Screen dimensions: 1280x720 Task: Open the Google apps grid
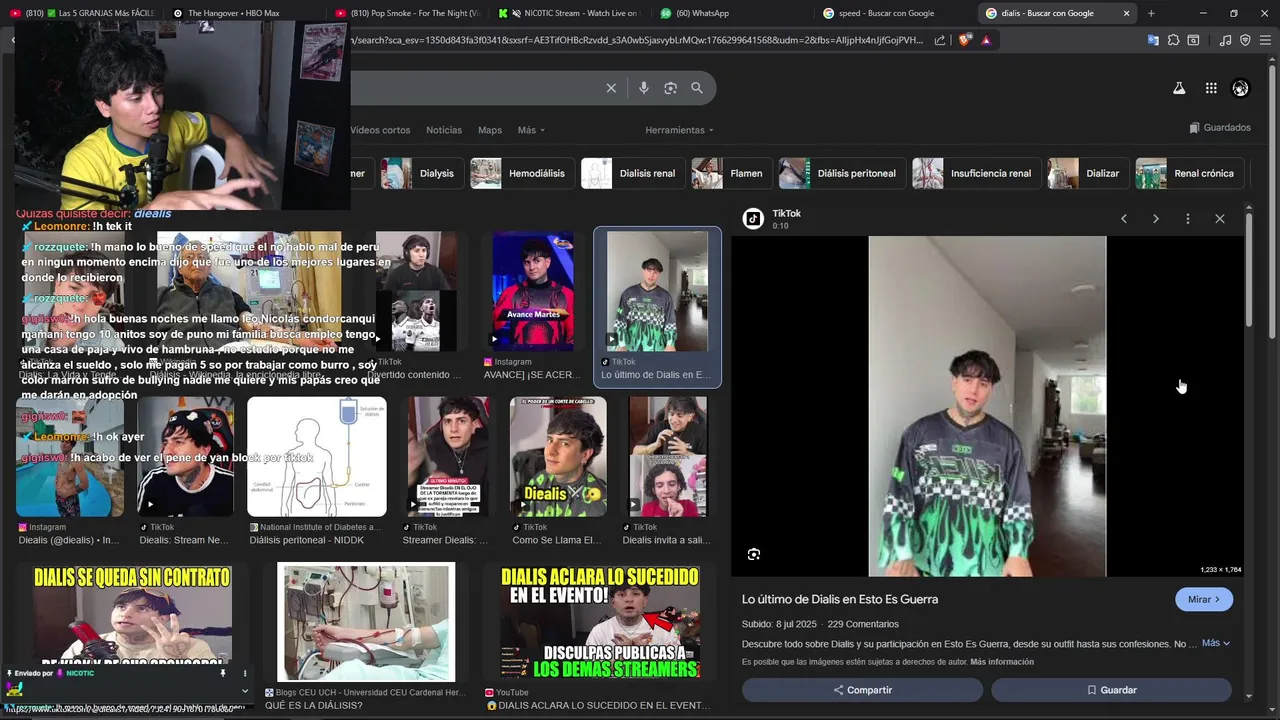pos(1211,88)
